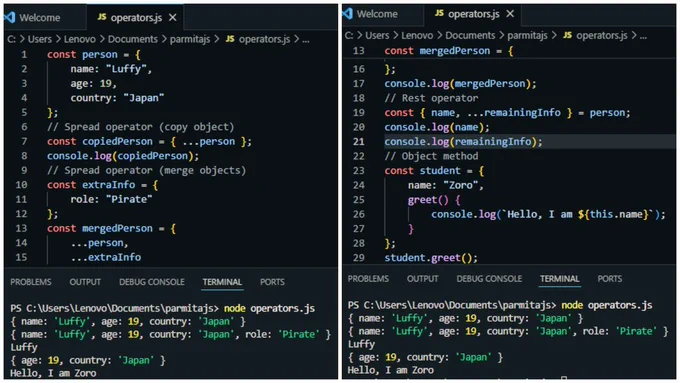Image resolution: width=680 pixels, height=383 pixels.
Task: Expand breadcrumb ellipsis in left window
Action: (306, 40)
